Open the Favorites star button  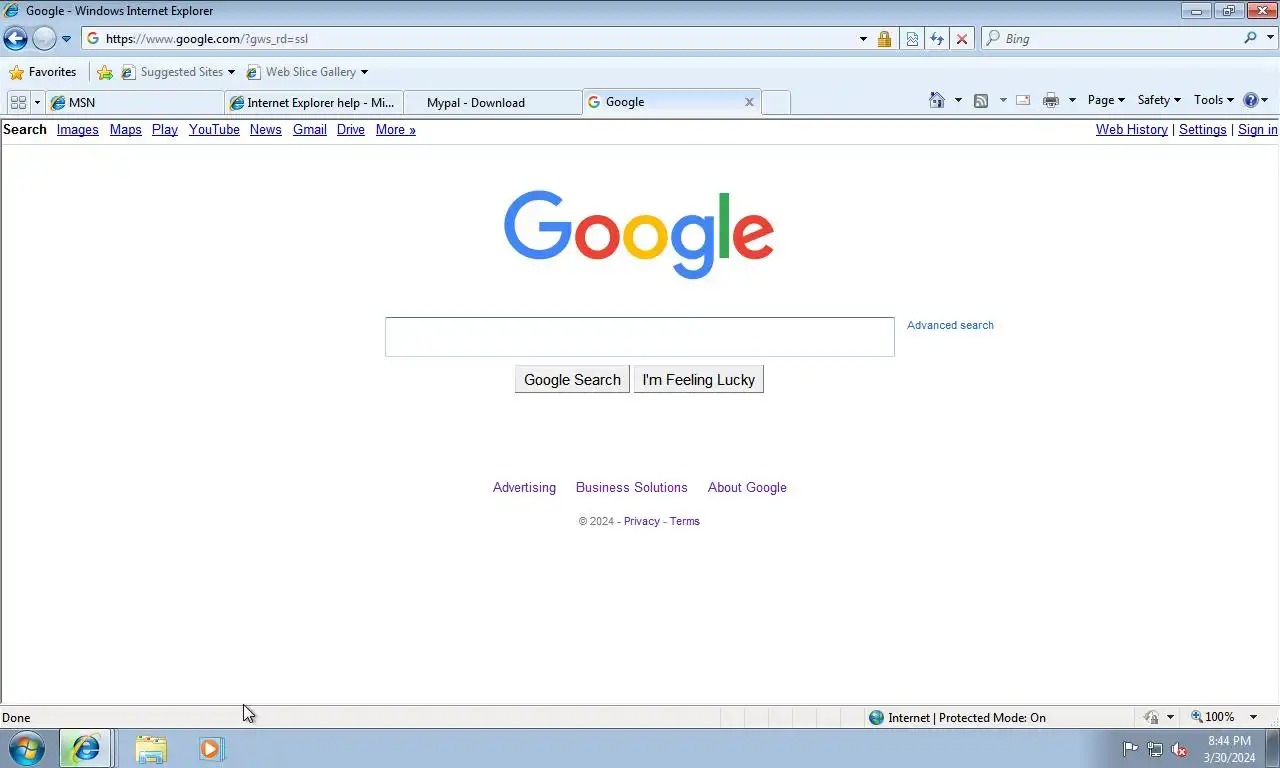(42, 72)
